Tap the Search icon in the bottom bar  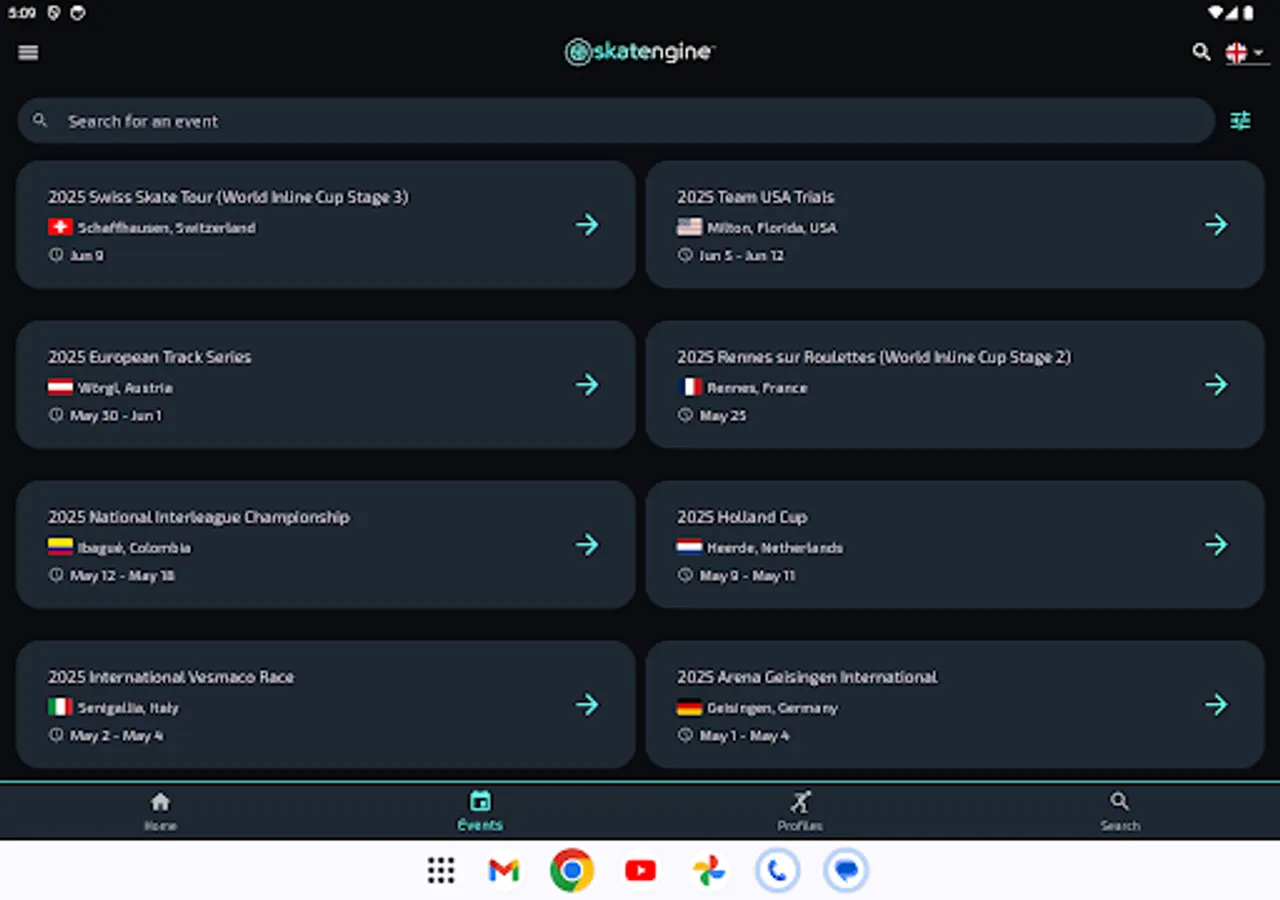(x=1119, y=801)
